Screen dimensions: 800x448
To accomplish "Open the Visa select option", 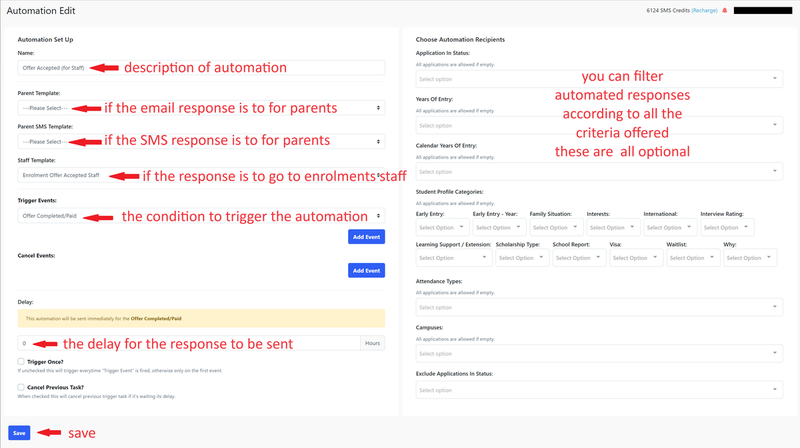I will (636, 258).
